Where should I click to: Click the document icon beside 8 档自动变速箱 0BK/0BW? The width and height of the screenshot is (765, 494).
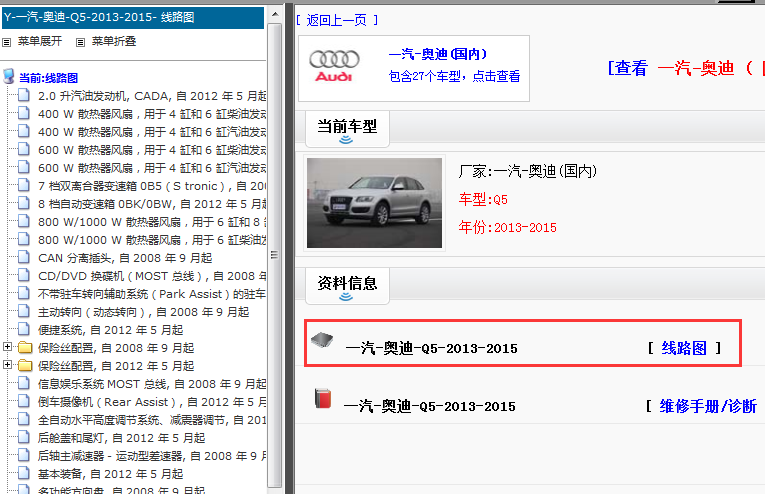coord(23,203)
